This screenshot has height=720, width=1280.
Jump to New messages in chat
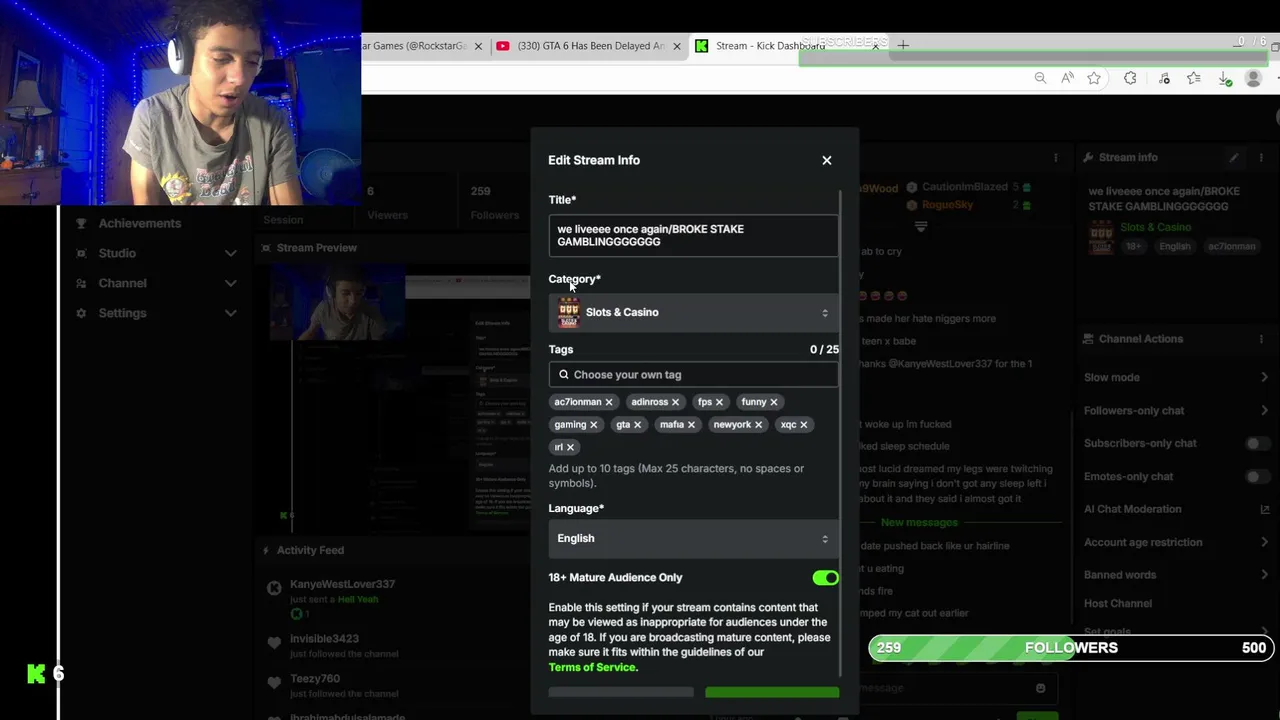919,523
